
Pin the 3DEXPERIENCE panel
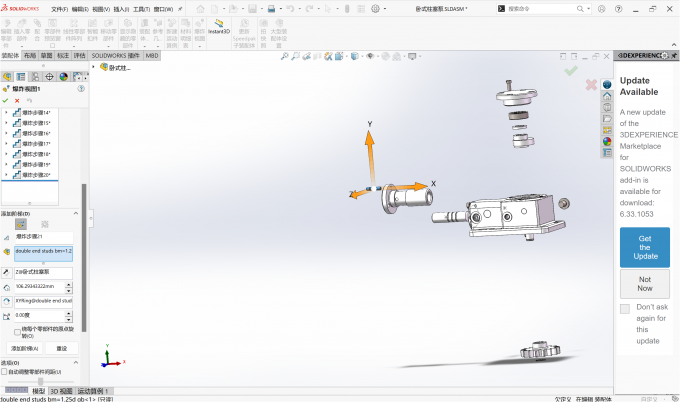point(674,56)
